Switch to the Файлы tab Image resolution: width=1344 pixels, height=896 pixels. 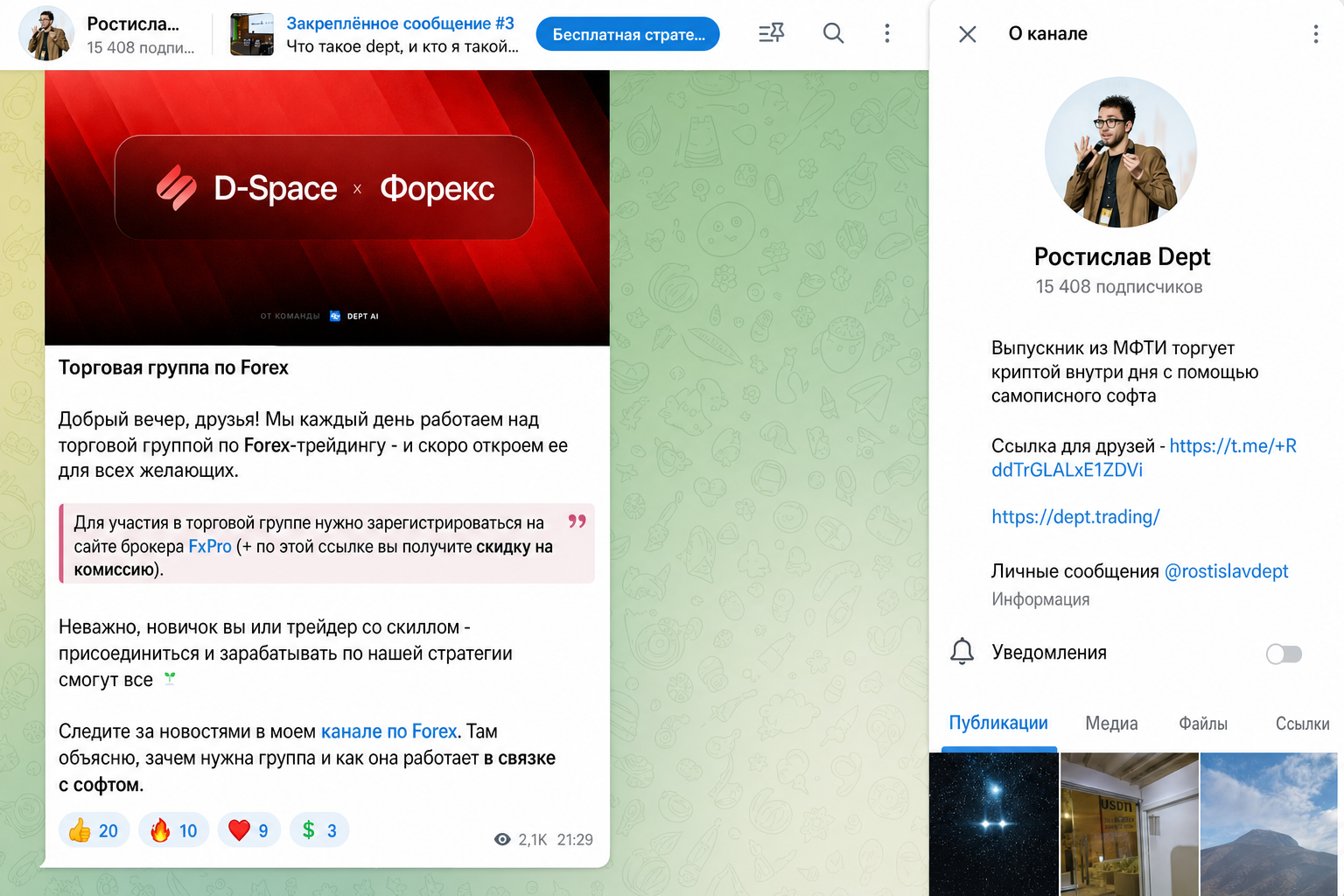1203,724
